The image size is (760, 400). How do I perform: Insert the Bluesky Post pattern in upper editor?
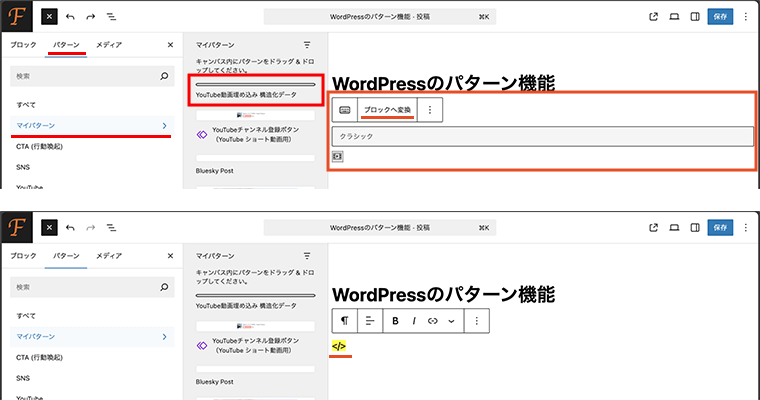click(255, 164)
